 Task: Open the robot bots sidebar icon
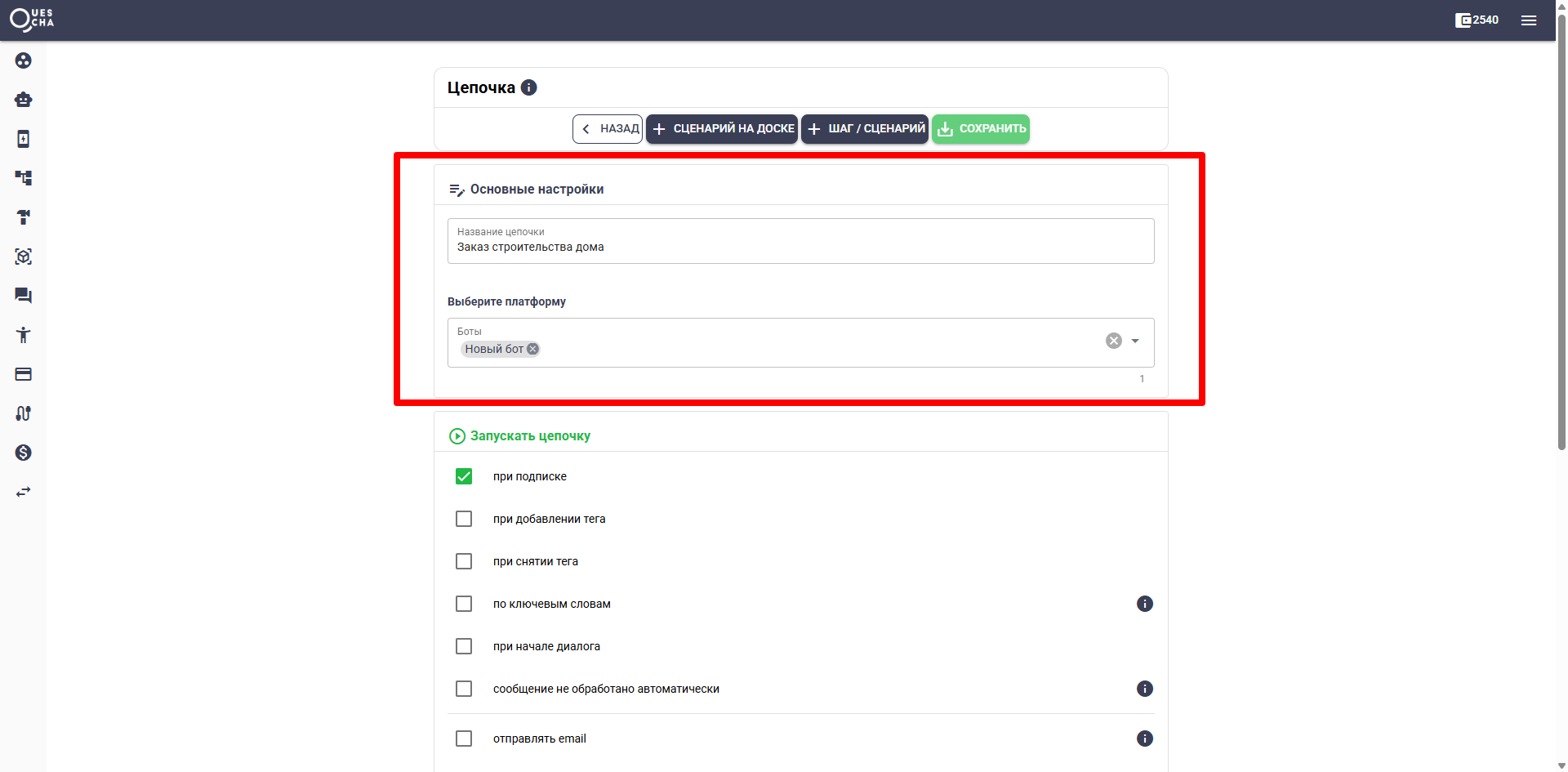pos(23,100)
